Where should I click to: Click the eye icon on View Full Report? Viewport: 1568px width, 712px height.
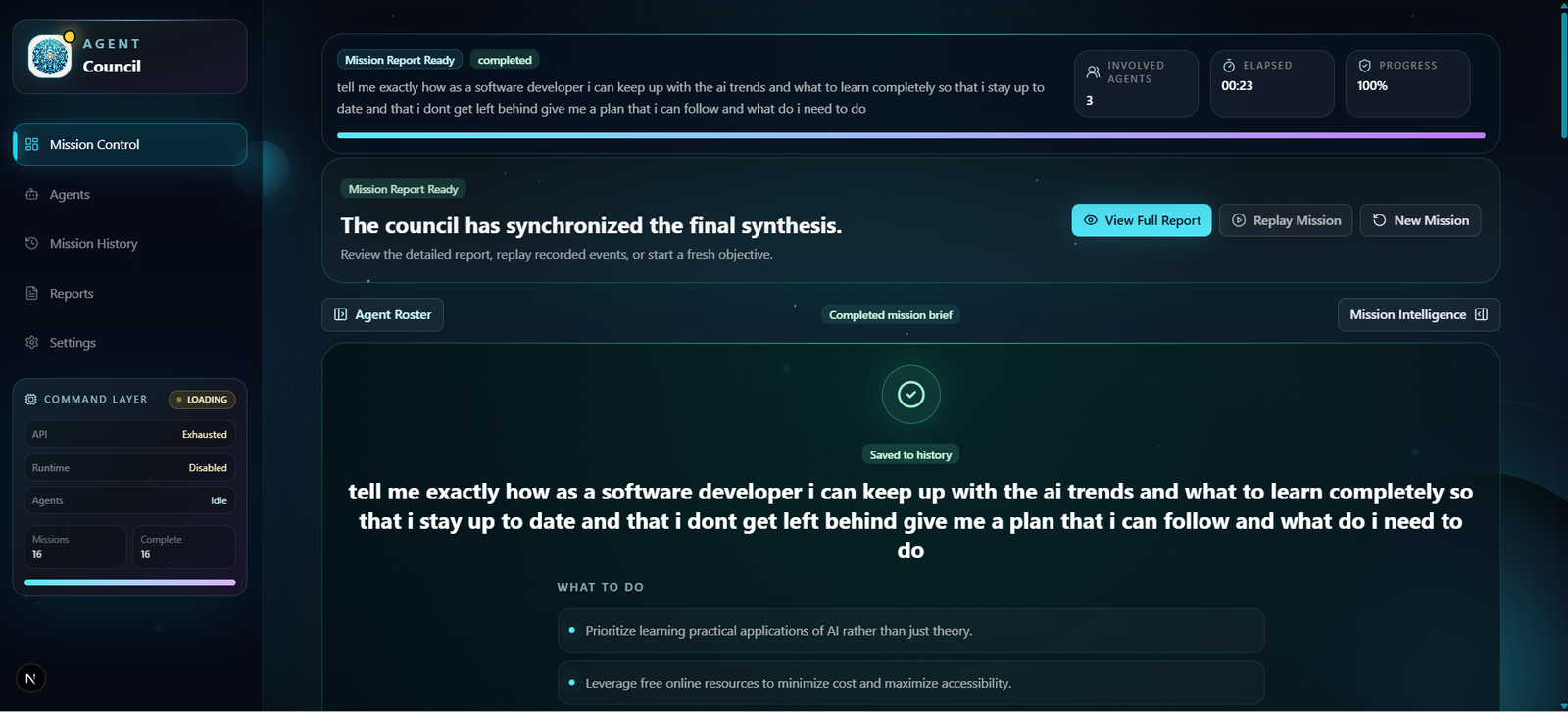pos(1090,220)
